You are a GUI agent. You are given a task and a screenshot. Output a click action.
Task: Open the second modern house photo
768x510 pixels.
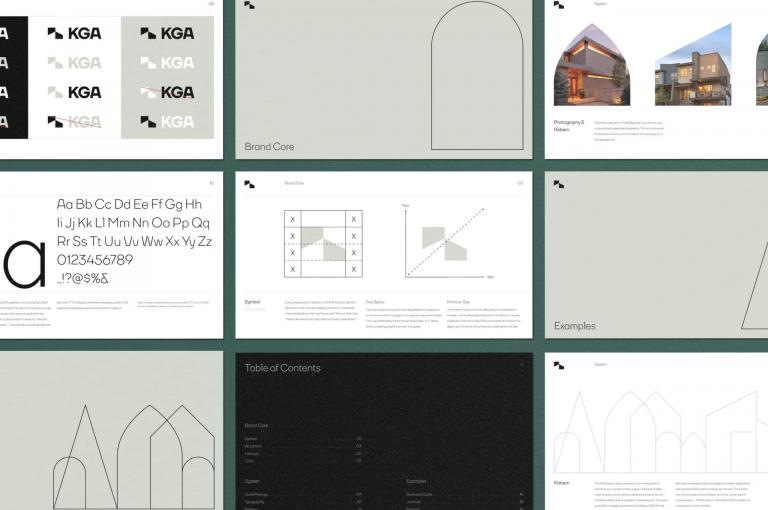(x=693, y=68)
